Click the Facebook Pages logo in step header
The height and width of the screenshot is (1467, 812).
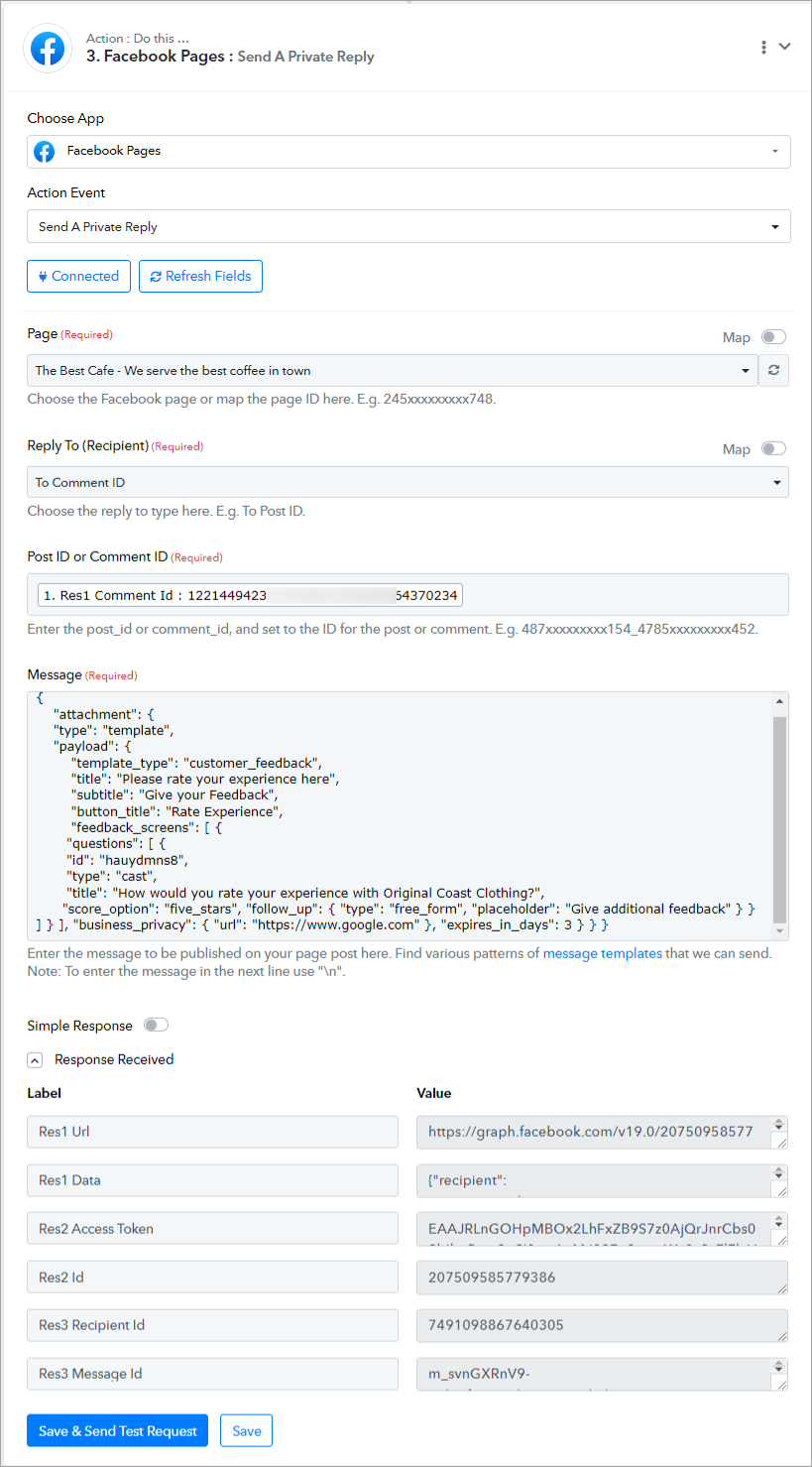(48, 48)
